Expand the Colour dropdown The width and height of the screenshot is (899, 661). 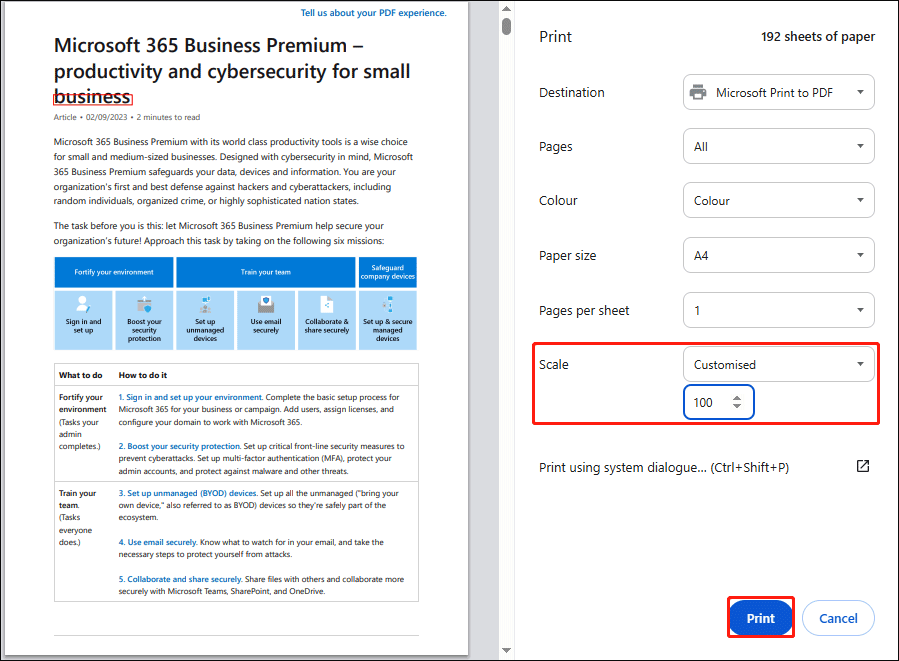tap(779, 200)
